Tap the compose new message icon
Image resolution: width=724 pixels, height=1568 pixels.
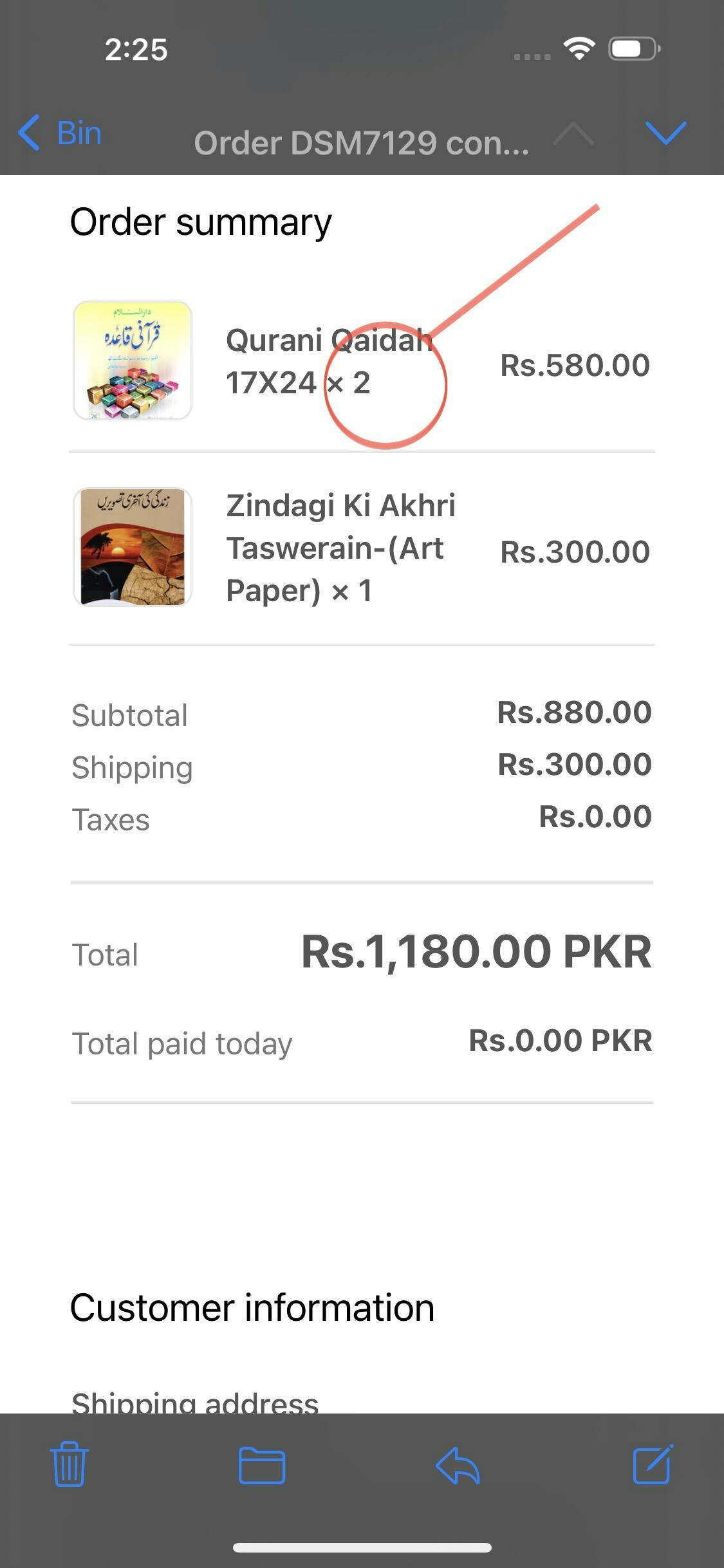[x=653, y=1464]
